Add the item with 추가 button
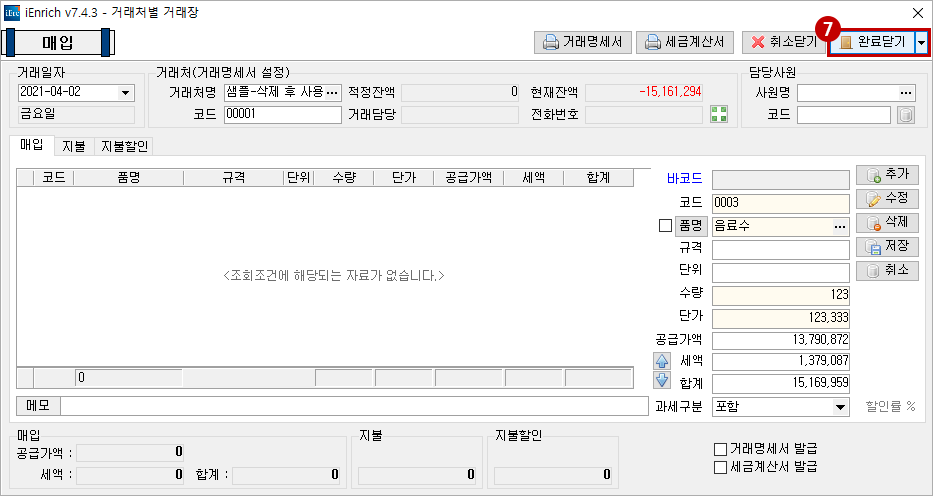The width and height of the screenshot is (933, 496). click(x=887, y=175)
